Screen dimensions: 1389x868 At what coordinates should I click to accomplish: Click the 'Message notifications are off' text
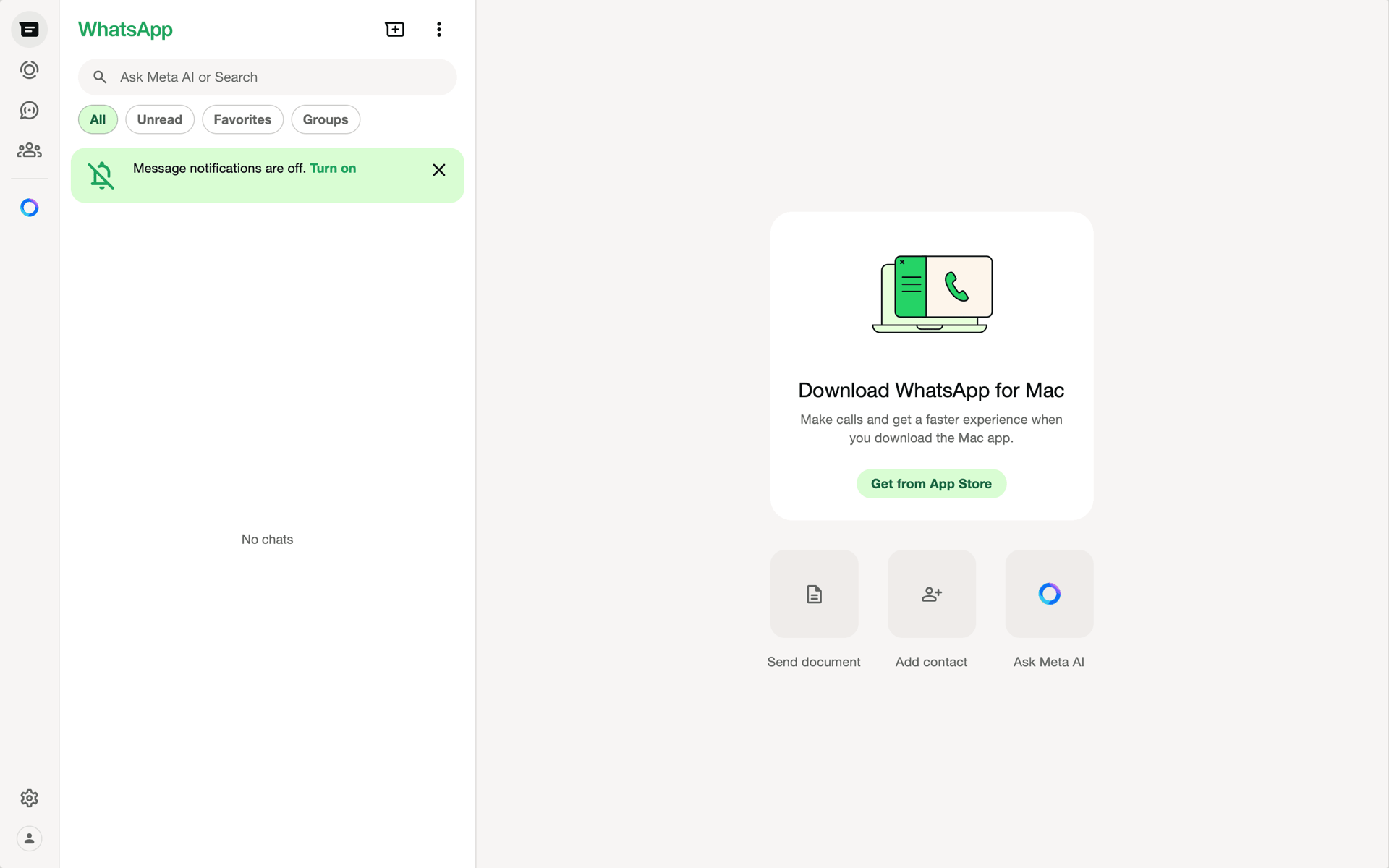[x=219, y=169]
